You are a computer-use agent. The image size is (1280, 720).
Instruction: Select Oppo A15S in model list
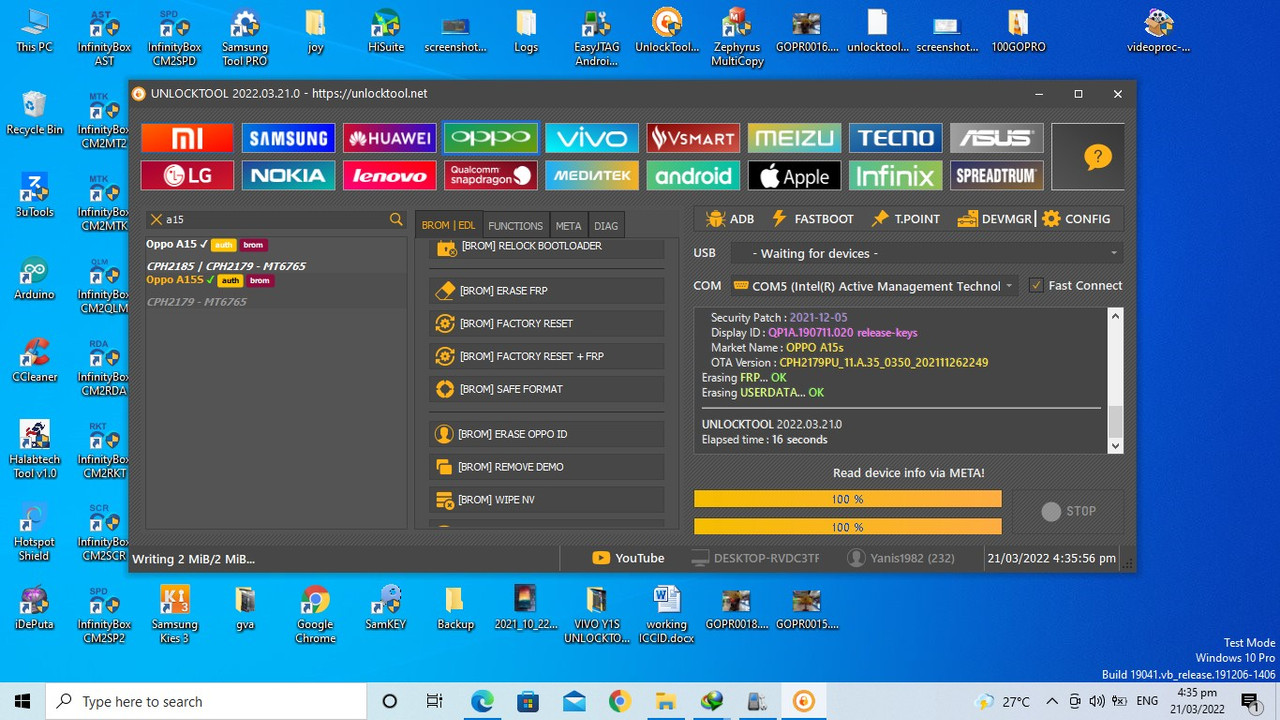(x=276, y=280)
